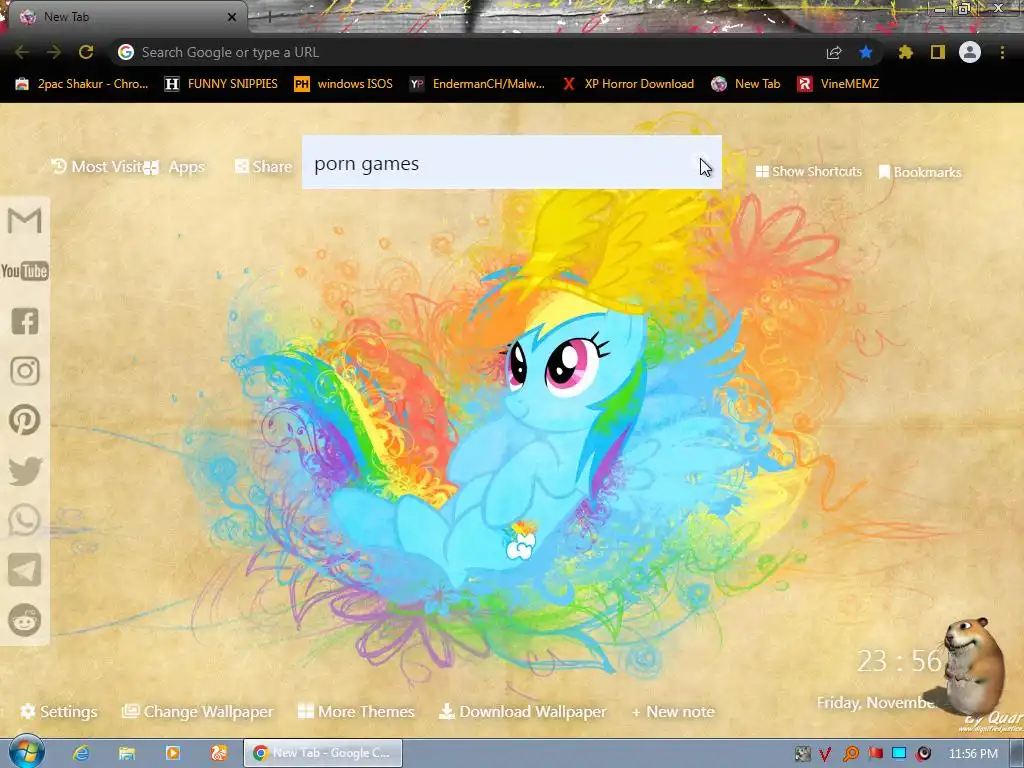Click the taskbar clock 11:56 PM
This screenshot has height=768, width=1024.
pyautogui.click(x=973, y=754)
